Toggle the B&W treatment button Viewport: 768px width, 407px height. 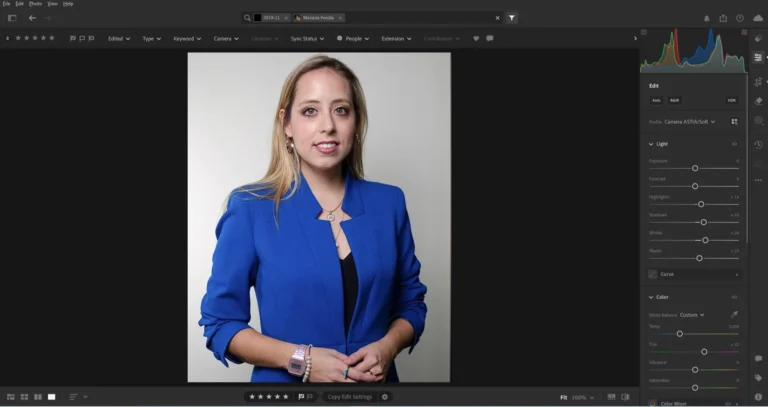[x=674, y=100]
